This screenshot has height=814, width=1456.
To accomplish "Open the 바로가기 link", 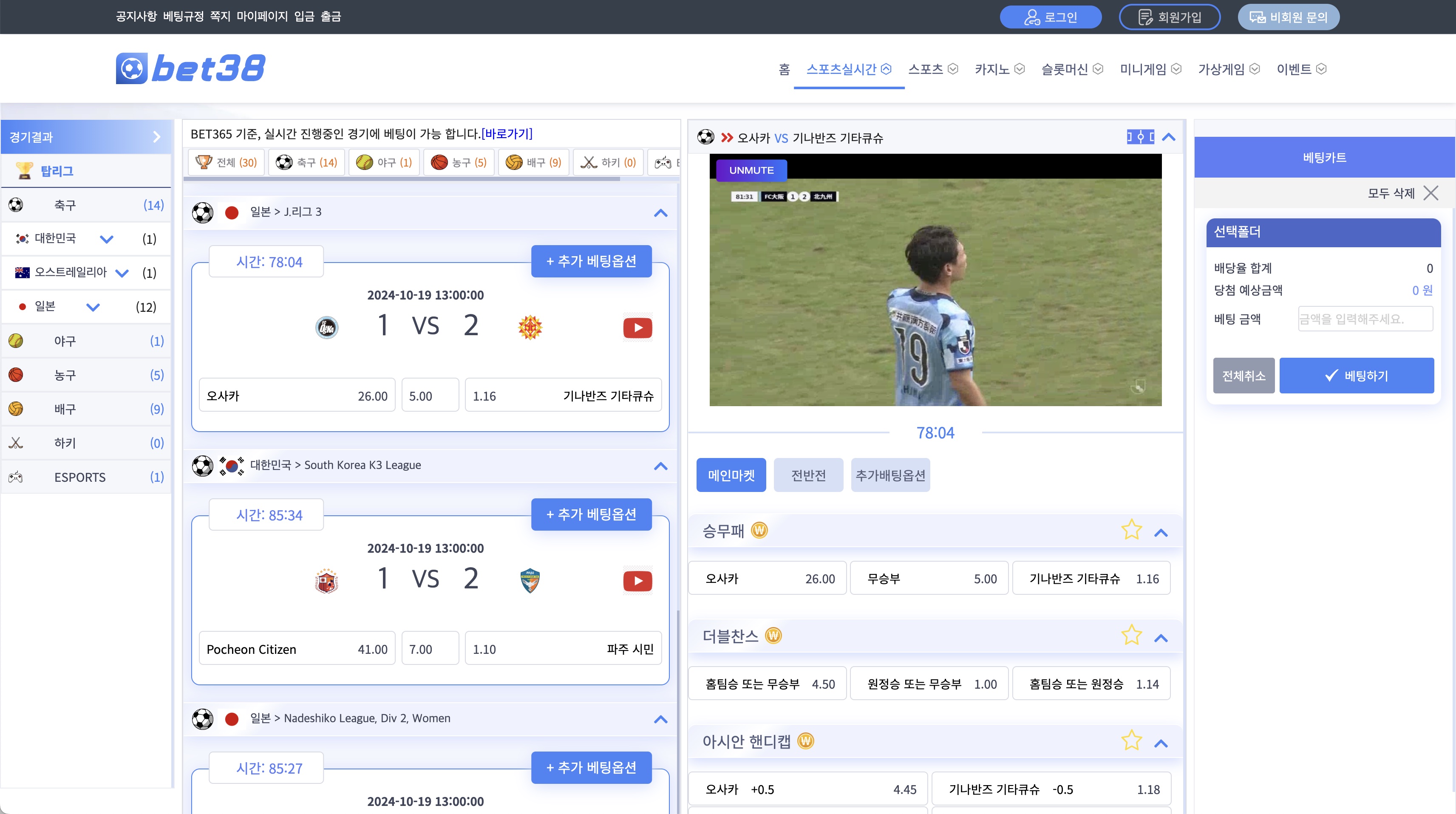I will click(507, 134).
